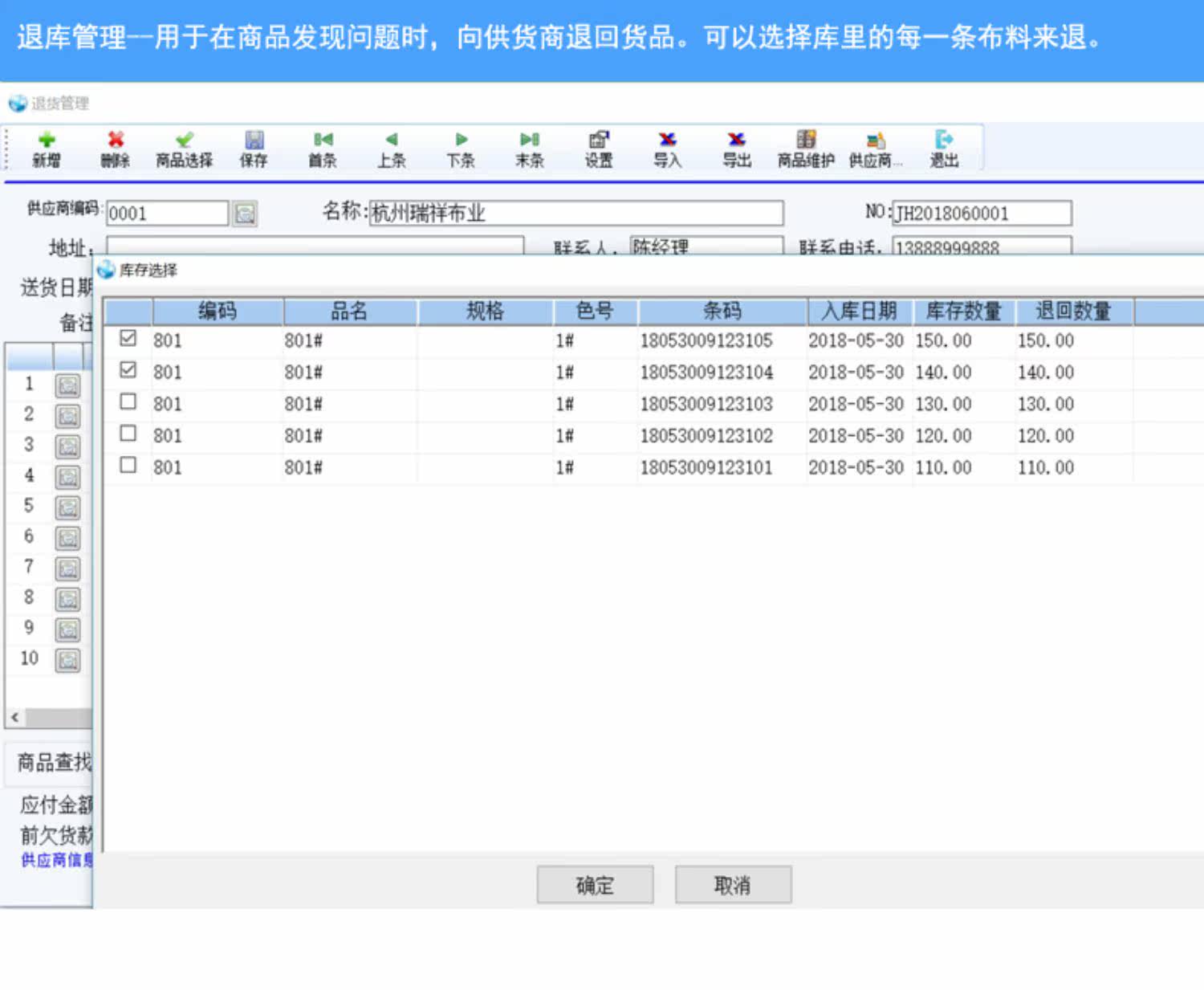
Task: Click the lookup icon in grid row 10
Action: pos(68,660)
